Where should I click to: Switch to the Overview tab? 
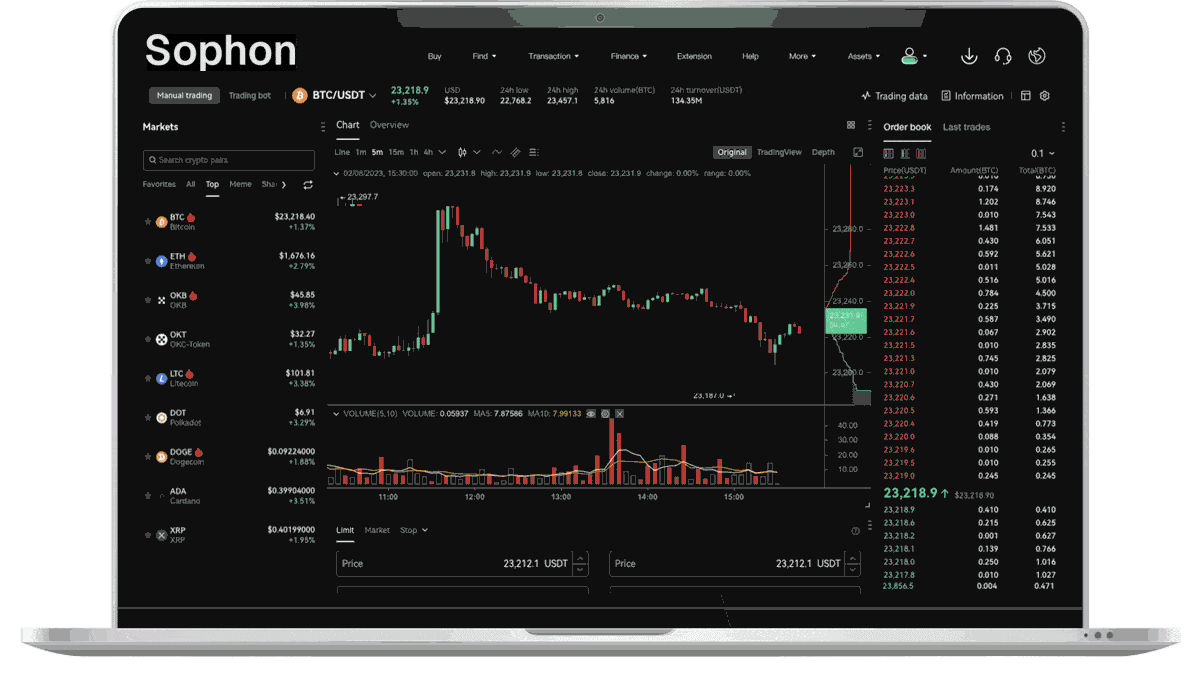click(x=389, y=125)
